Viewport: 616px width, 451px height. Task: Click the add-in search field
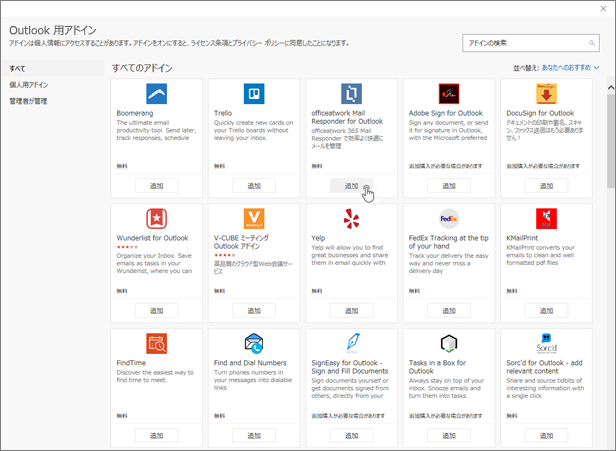[531, 43]
